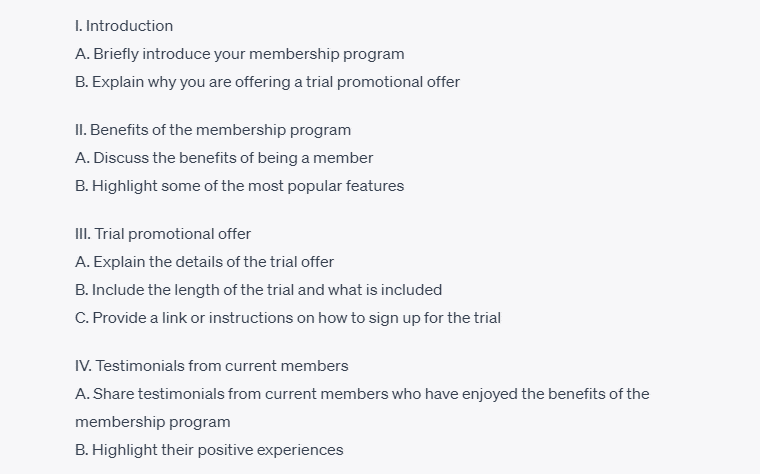Click 'A. Explain the details of the trial offer'

205,262
